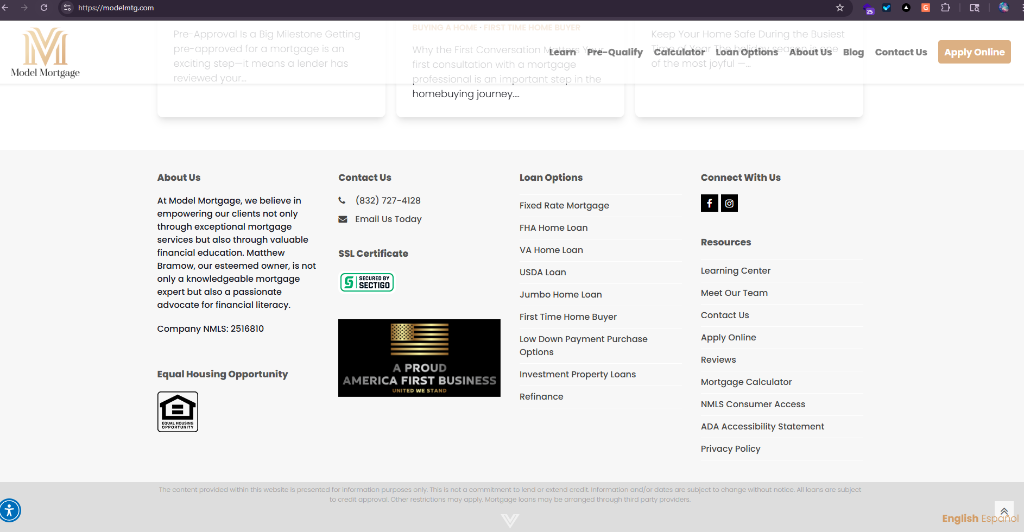
Task: Open the Facebook page icon
Action: pyautogui.click(x=709, y=203)
